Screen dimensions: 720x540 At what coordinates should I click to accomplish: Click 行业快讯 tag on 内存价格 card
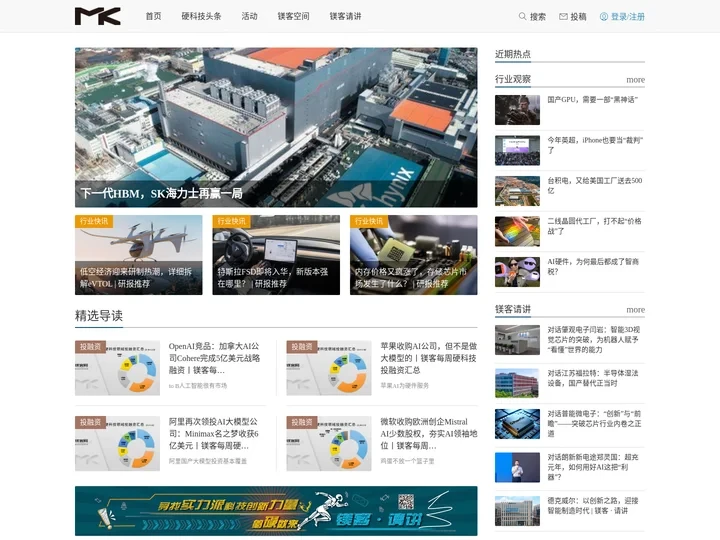click(369, 221)
